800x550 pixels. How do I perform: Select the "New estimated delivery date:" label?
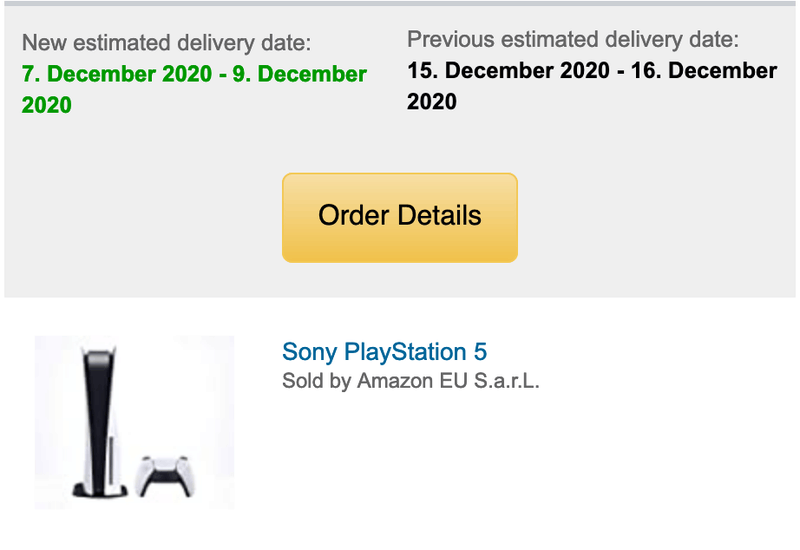(166, 43)
